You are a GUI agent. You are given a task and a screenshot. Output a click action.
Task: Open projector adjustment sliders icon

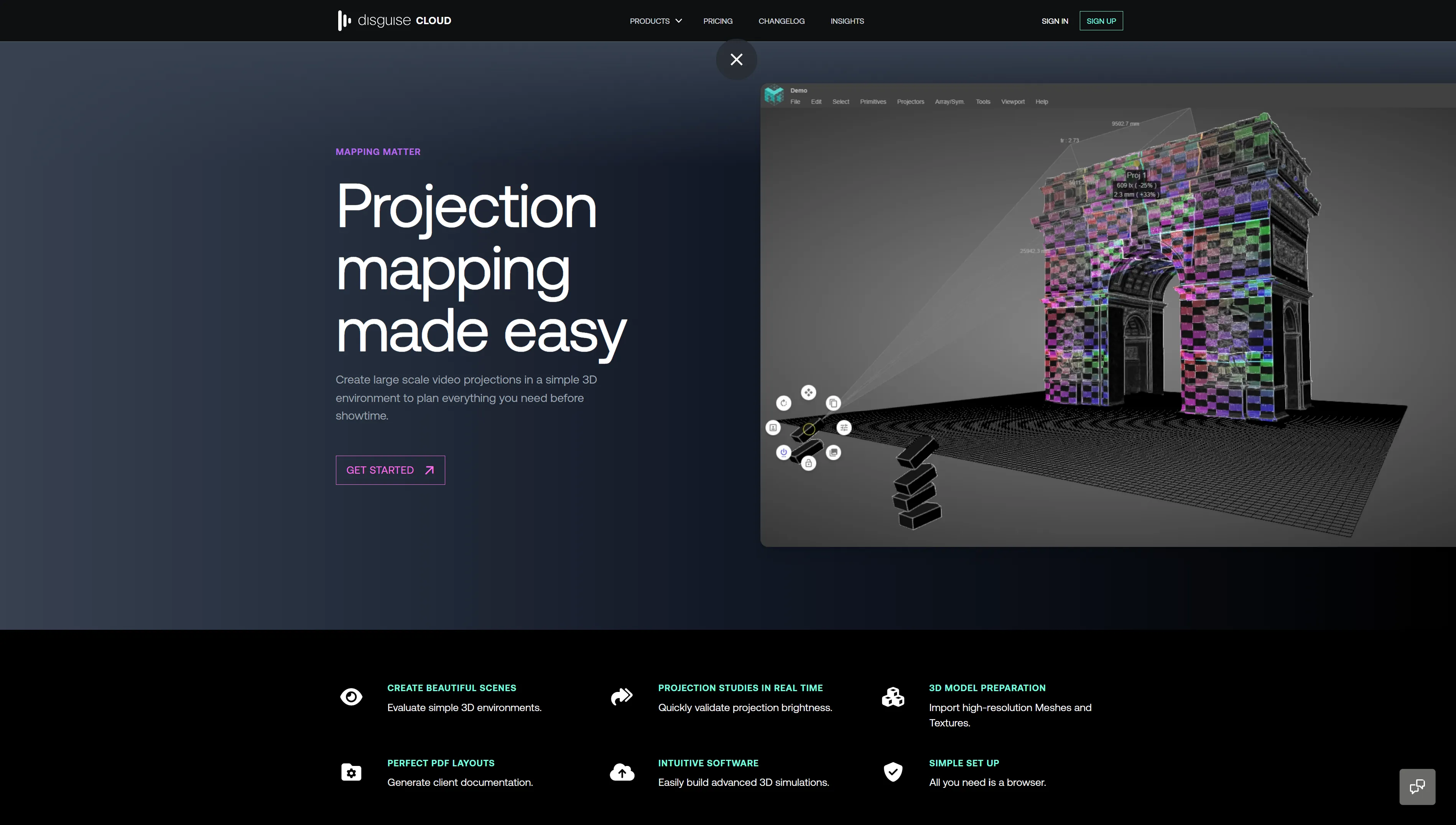tap(843, 428)
